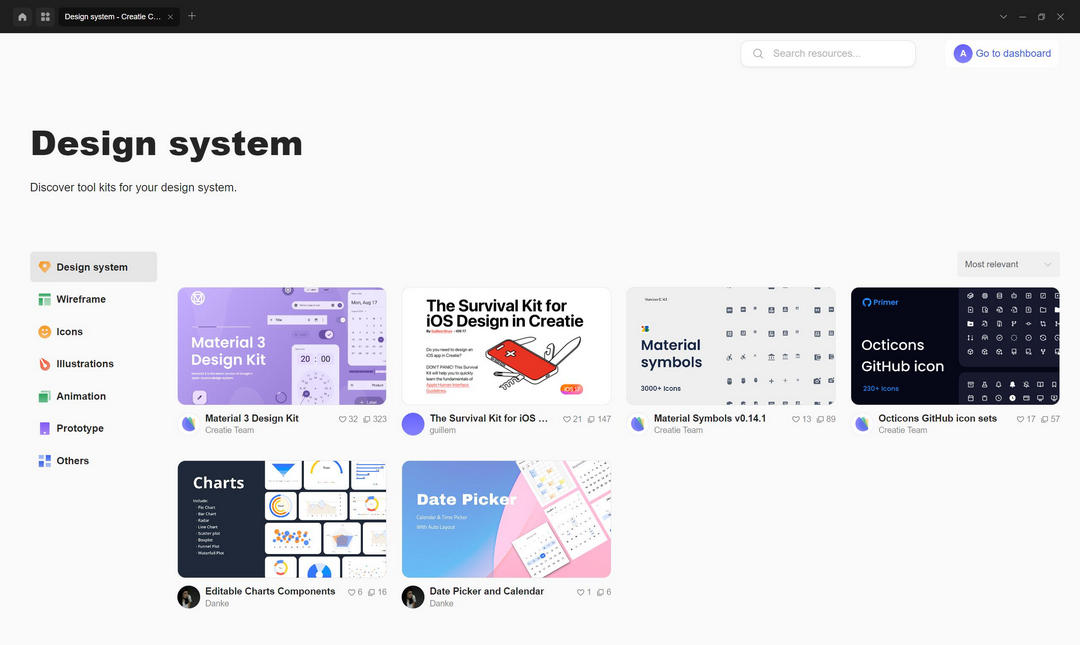The image size is (1080, 645).
Task: Open the Prototype category icon
Action: point(44,428)
